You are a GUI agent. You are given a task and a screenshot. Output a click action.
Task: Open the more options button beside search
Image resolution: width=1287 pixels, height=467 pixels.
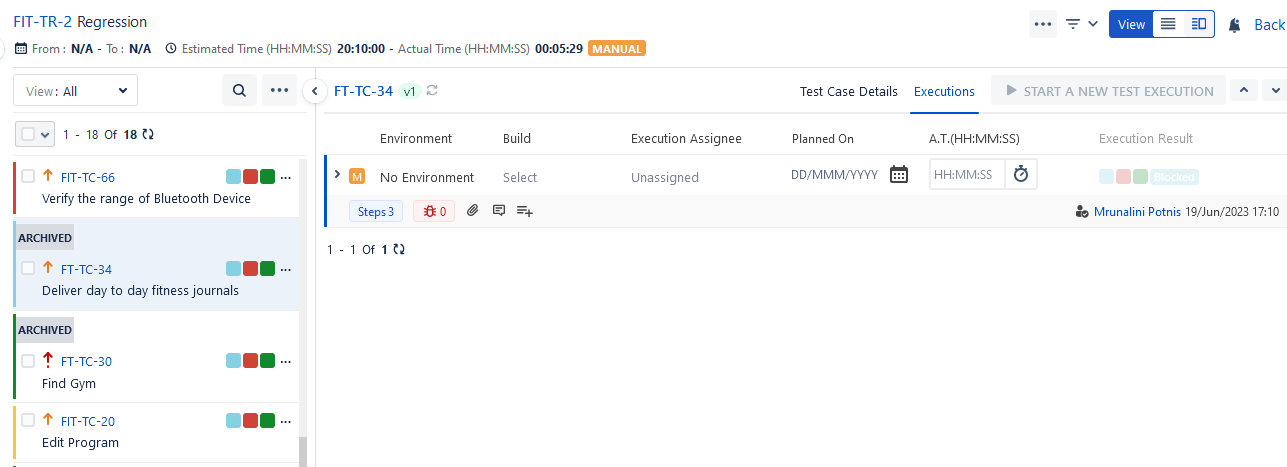280,90
